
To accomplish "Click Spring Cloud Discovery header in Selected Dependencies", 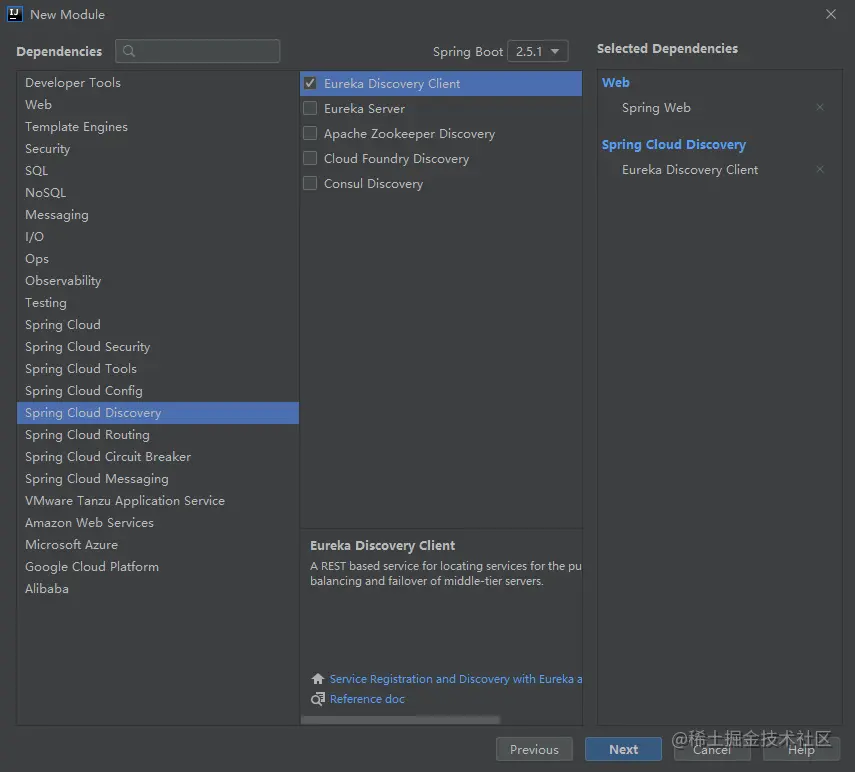I will [x=673, y=144].
